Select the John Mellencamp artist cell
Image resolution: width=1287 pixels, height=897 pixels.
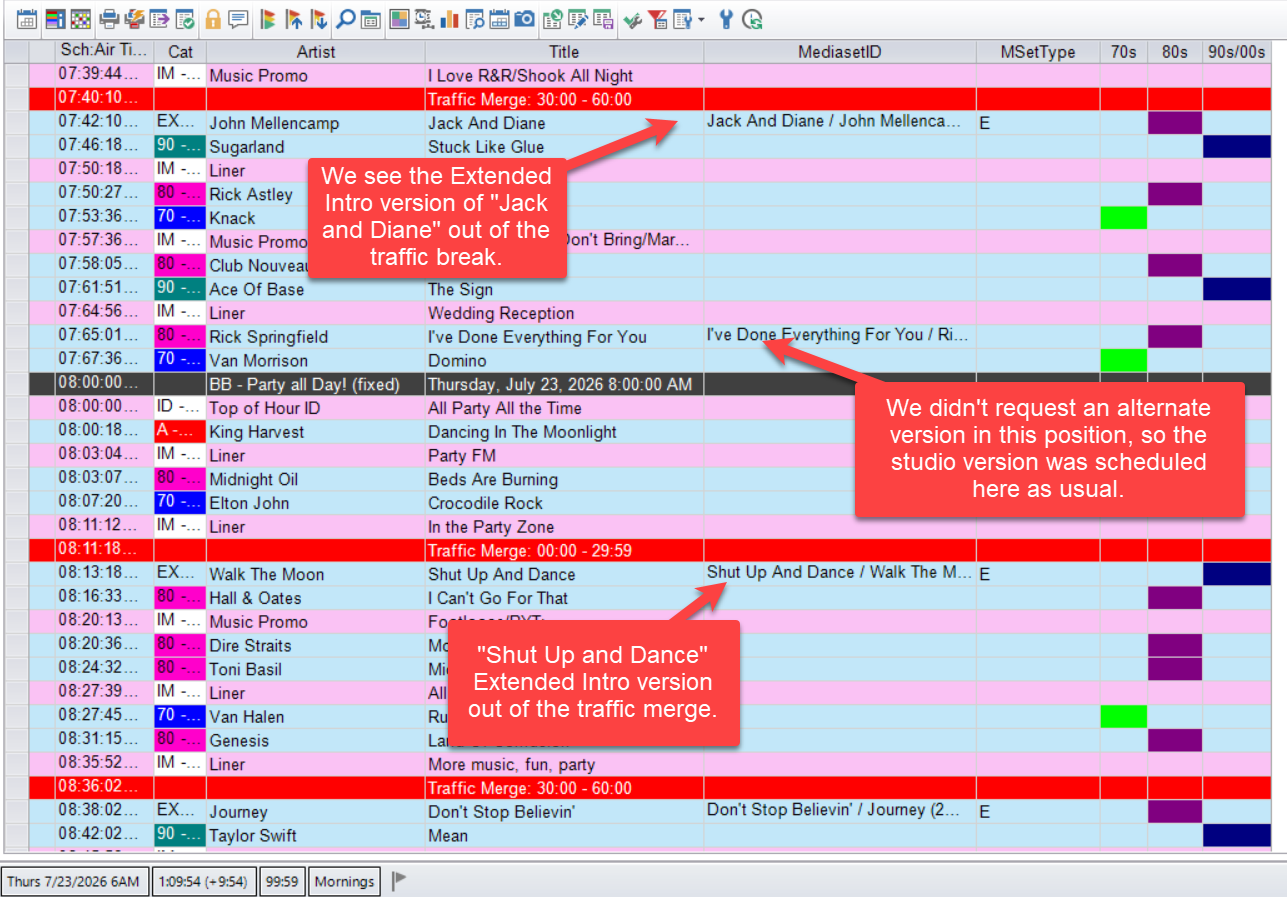pos(316,123)
